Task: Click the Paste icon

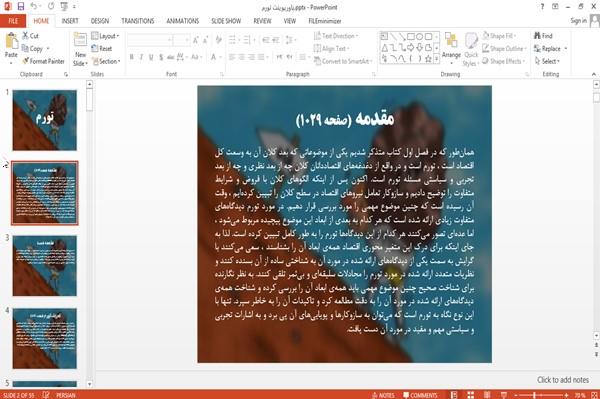Action: point(11,41)
